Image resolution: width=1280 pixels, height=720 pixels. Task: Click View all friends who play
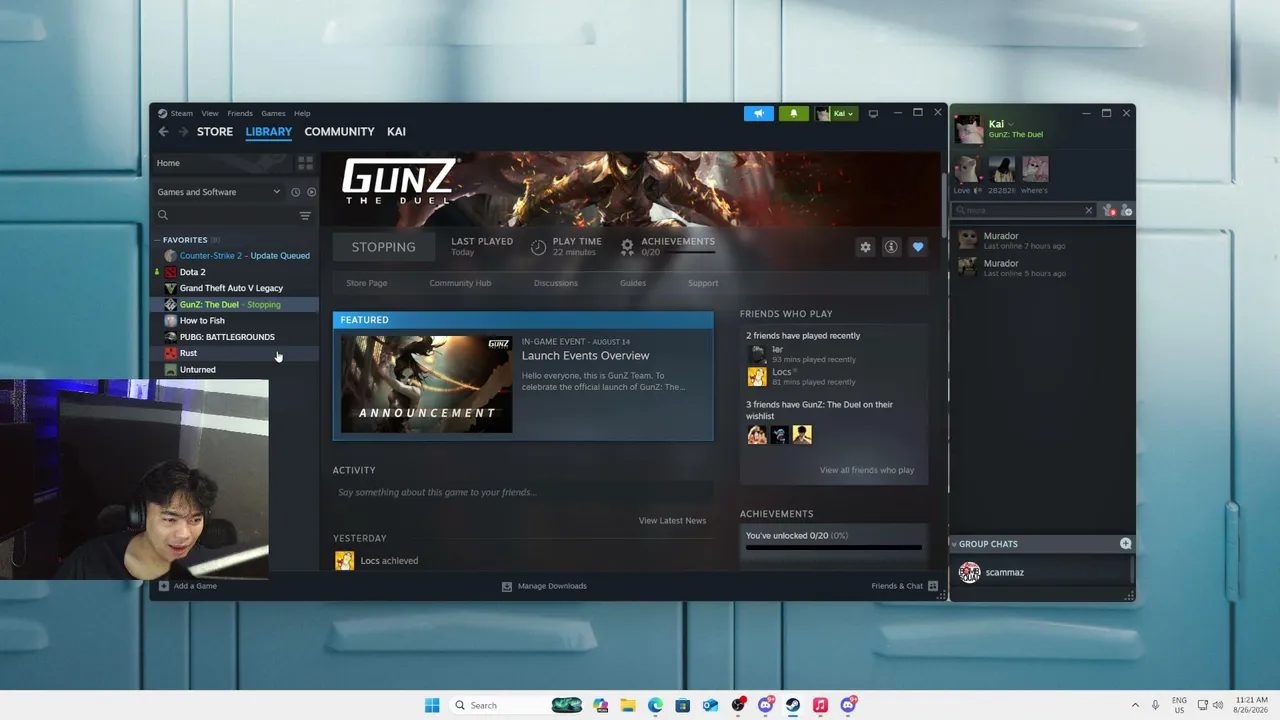click(x=867, y=470)
